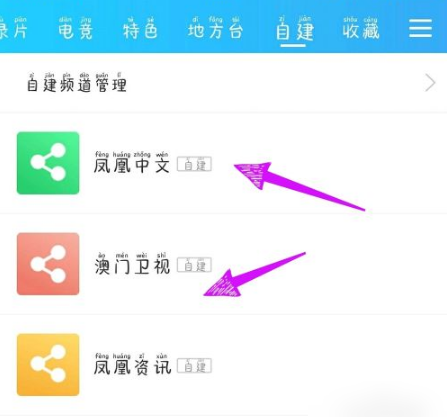Click the 自建 tag beside 凤凰资讯
447x417 pixels.
coord(194,366)
